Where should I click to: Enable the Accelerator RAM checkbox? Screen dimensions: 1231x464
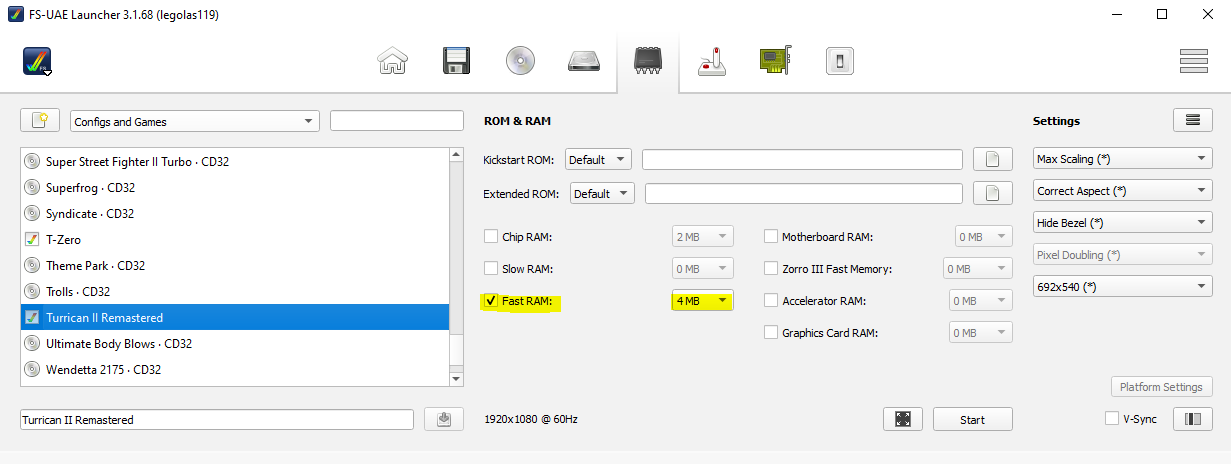point(771,300)
